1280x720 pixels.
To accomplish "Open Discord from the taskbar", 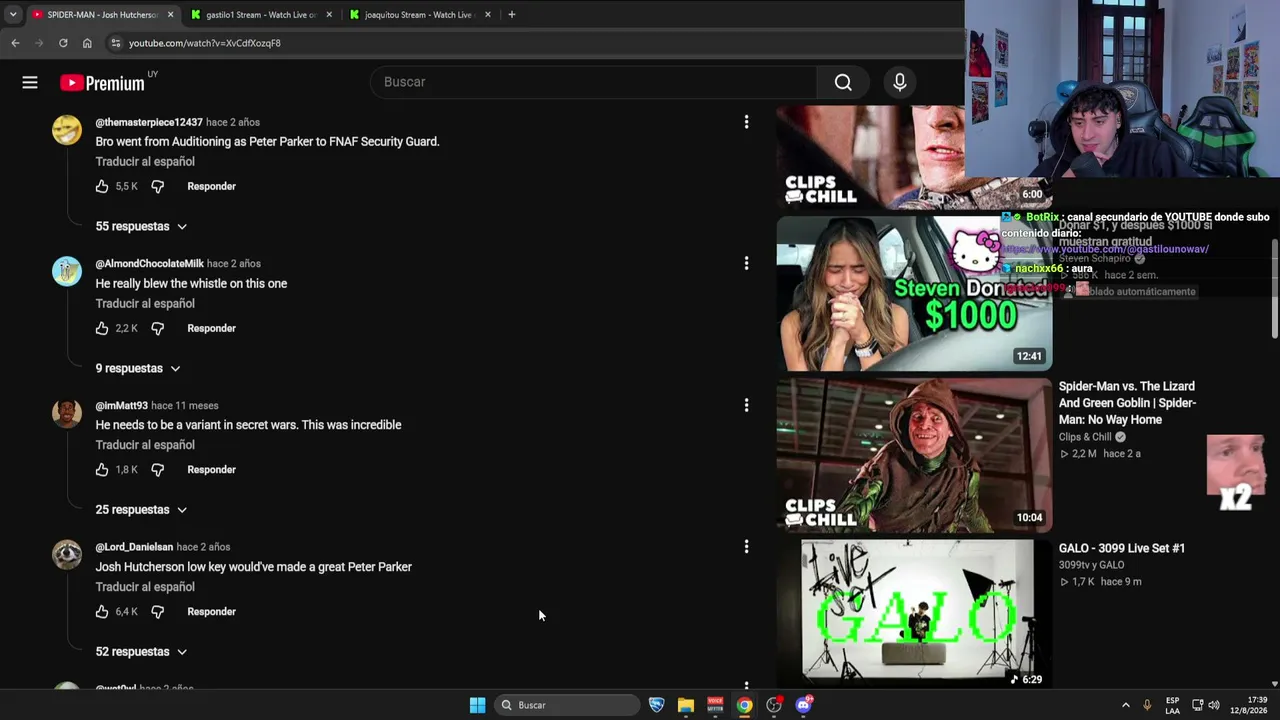I will 803,705.
